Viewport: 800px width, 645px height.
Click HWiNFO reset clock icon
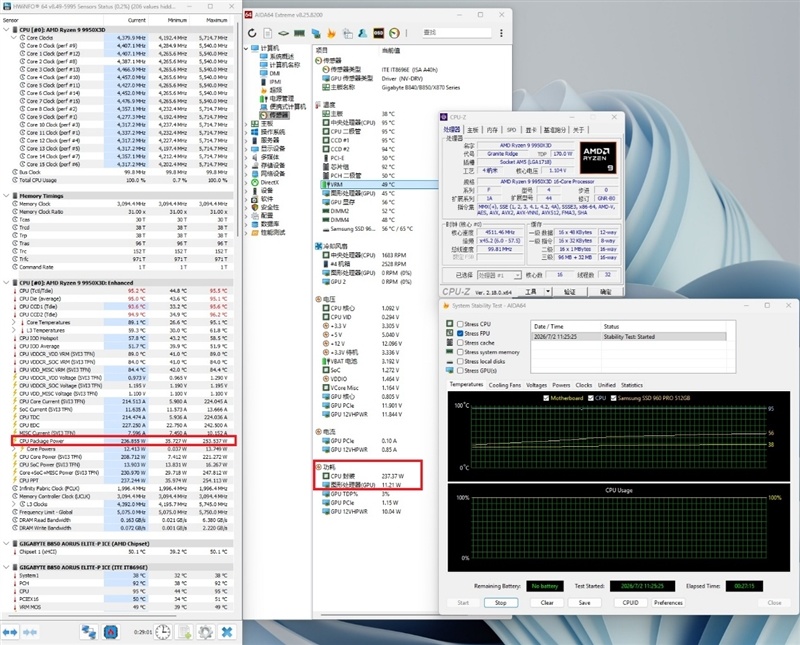tap(163, 632)
